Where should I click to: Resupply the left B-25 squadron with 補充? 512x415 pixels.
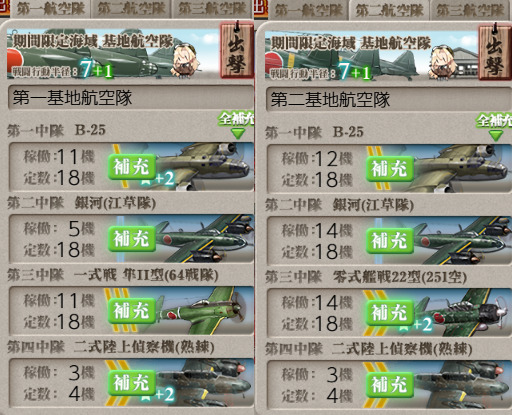click(x=132, y=167)
